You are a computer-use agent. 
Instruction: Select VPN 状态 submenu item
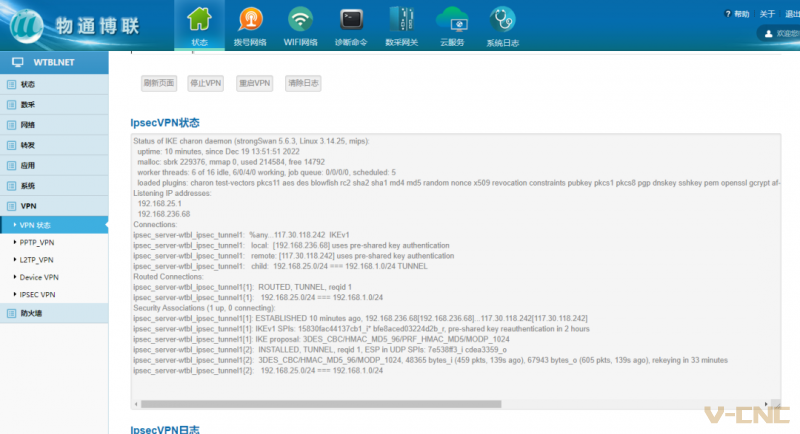tap(54, 225)
